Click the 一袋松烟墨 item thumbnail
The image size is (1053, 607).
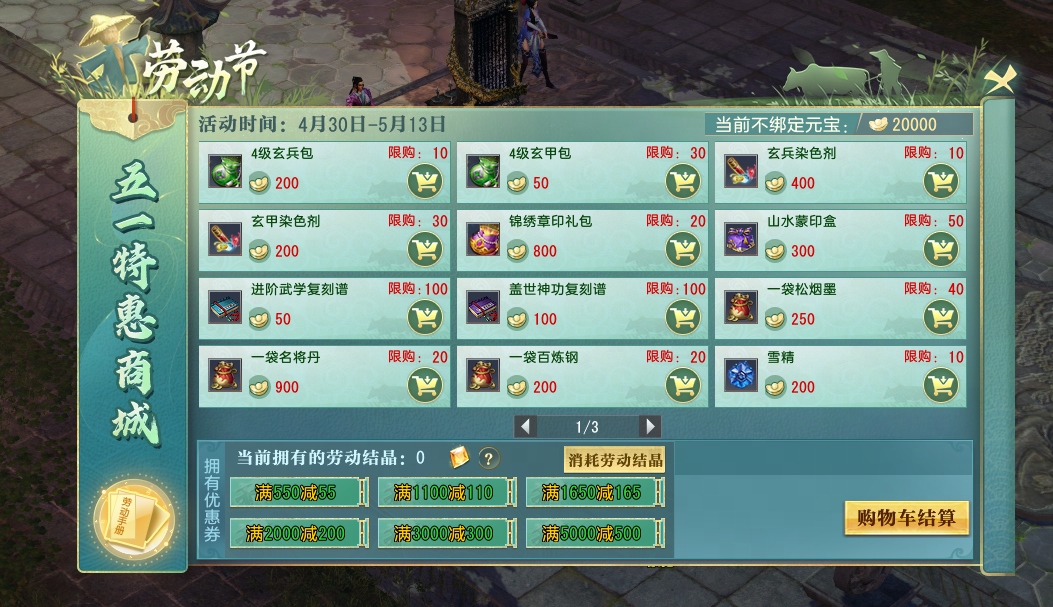[741, 308]
